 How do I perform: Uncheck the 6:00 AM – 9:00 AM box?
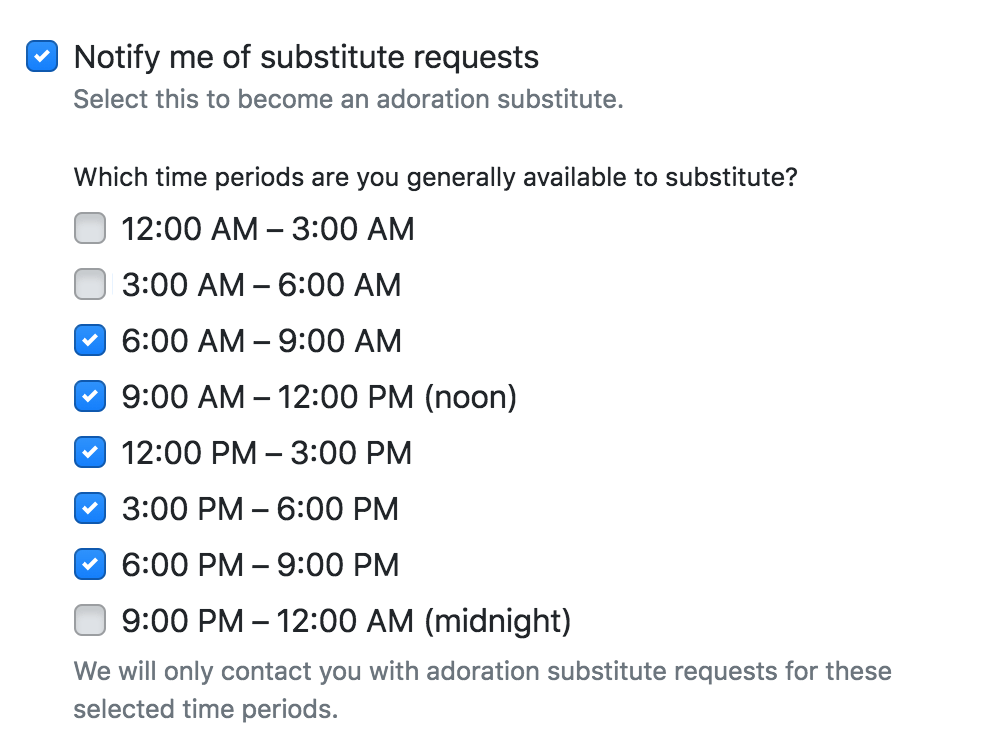coord(90,342)
